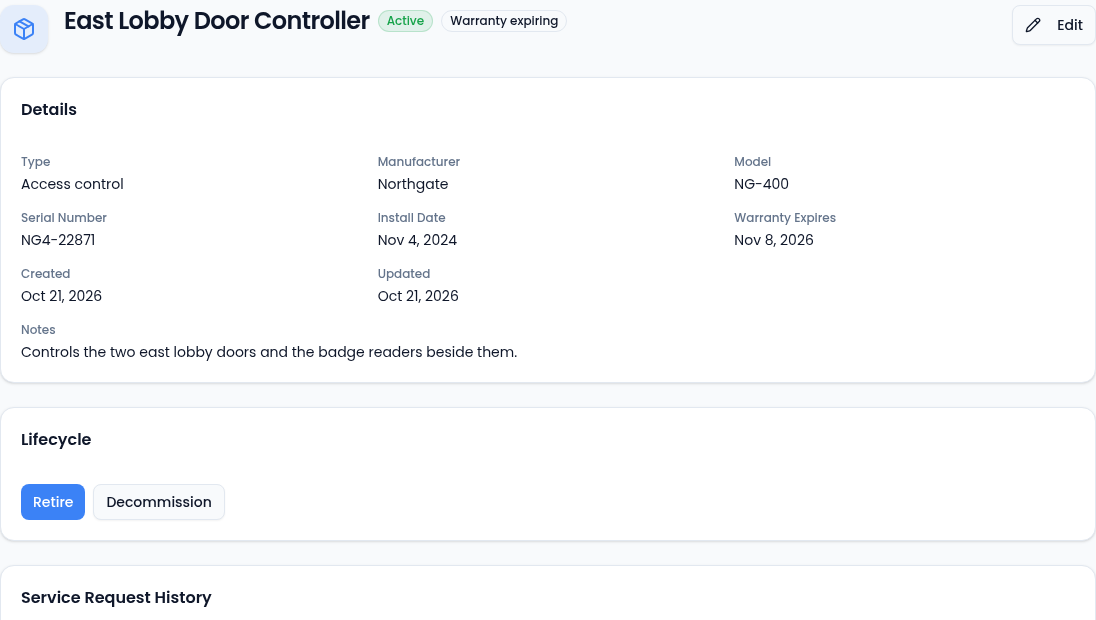Click the notes text about east lobby doors
1096x620 pixels.
[x=269, y=352]
